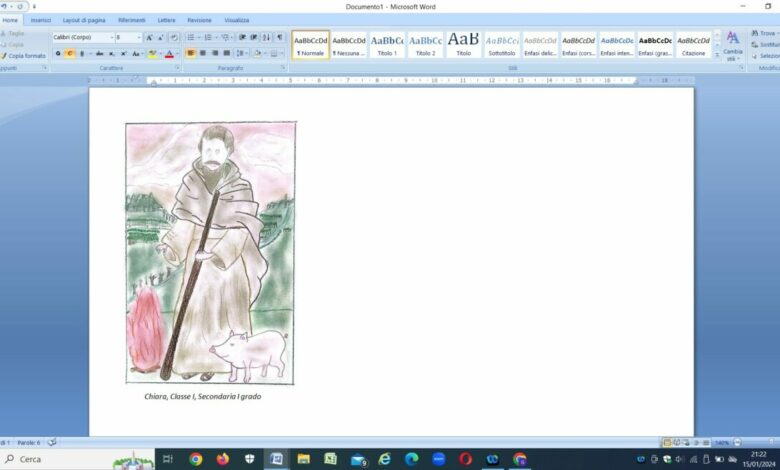Viewport: 780px width, 470px height.
Task: Select the print layout view icon
Action: click(667, 443)
